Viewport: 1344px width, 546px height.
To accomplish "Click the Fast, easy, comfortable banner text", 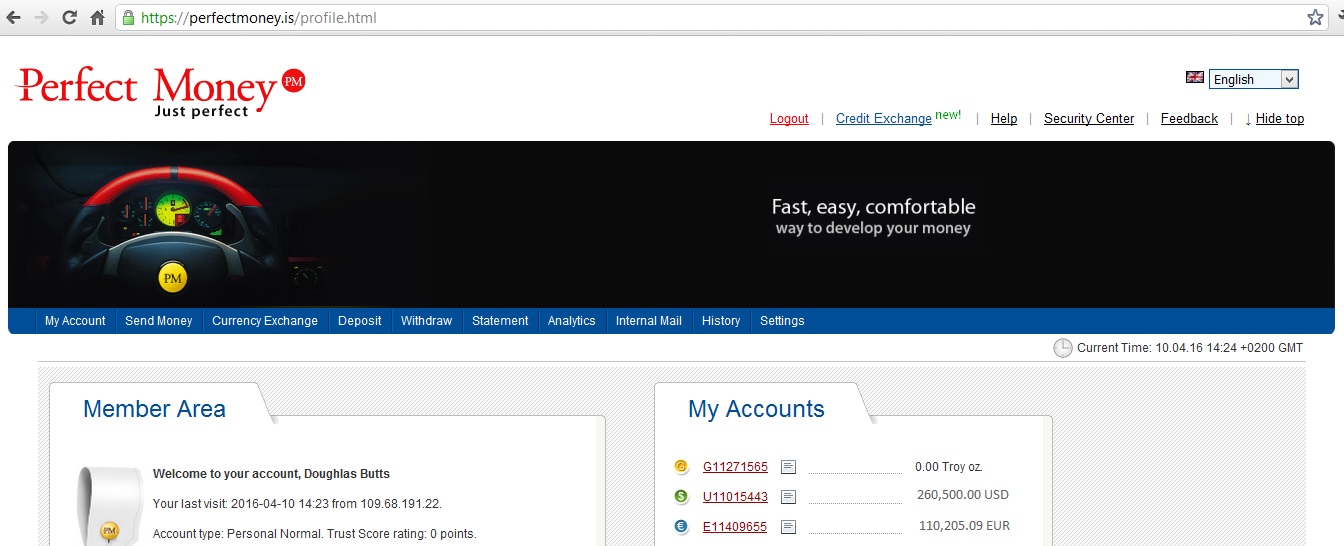I will [x=873, y=207].
